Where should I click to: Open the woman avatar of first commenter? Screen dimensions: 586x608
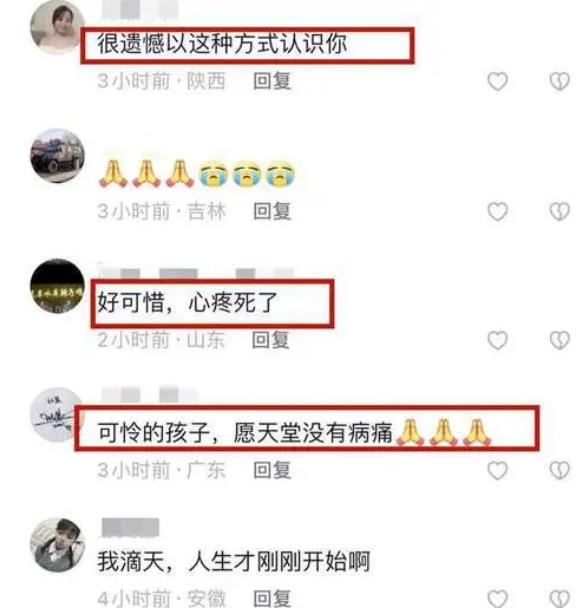57,27
